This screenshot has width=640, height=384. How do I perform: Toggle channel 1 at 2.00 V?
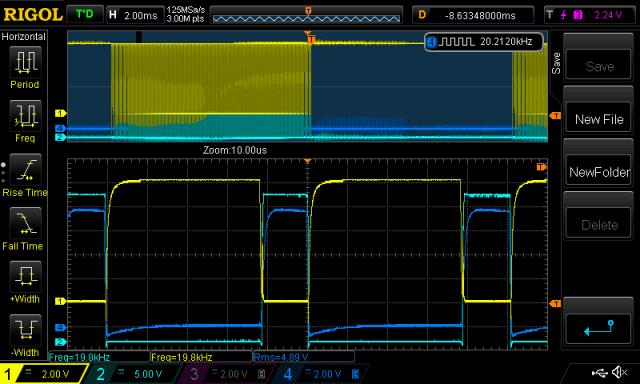pos(44,374)
